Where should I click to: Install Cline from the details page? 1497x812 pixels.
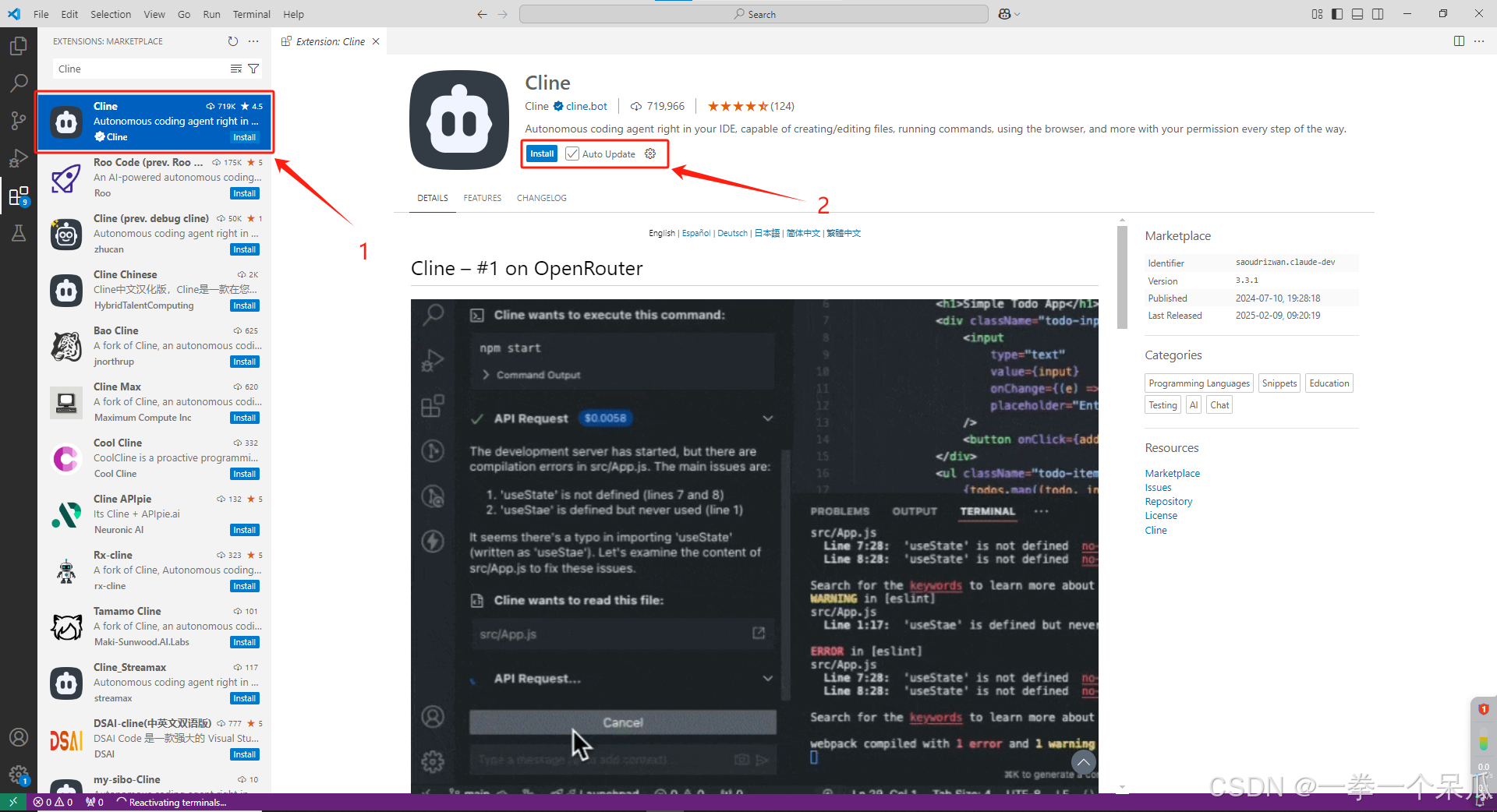pyautogui.click(x=542, y=154)
